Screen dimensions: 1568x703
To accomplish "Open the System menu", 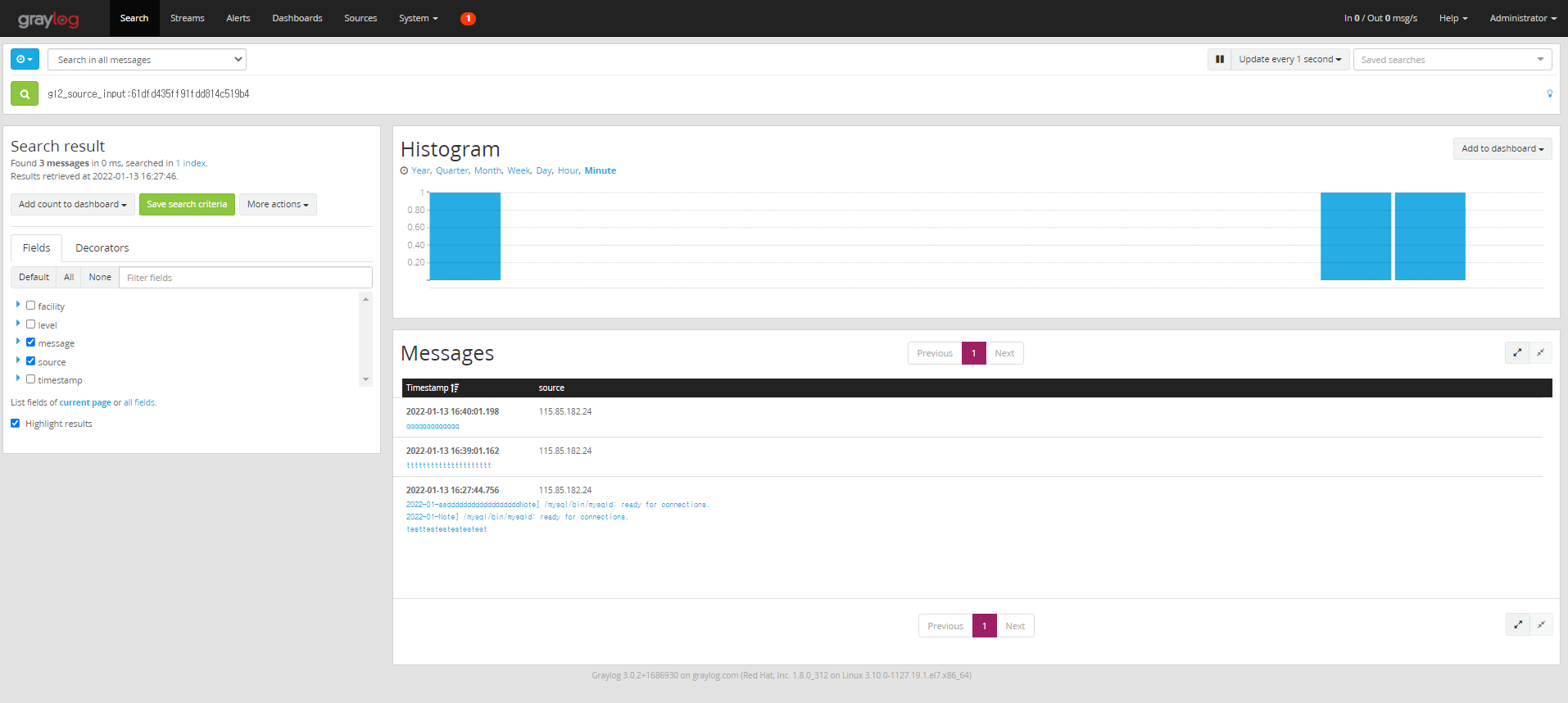I will pyautogui.click(x=418, y=18).
